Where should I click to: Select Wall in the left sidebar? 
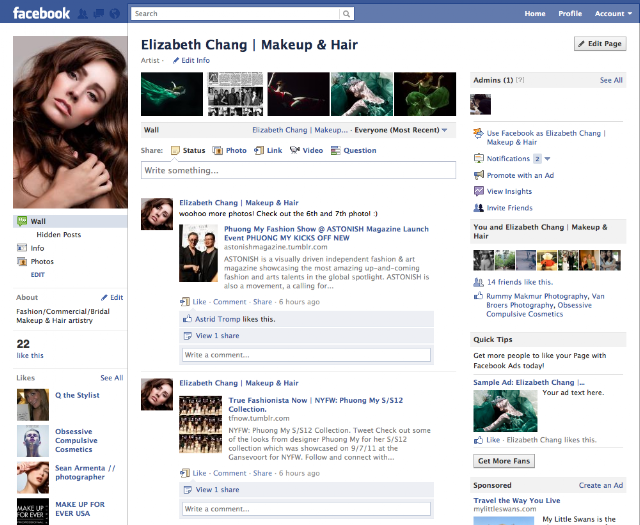point(70,221)
